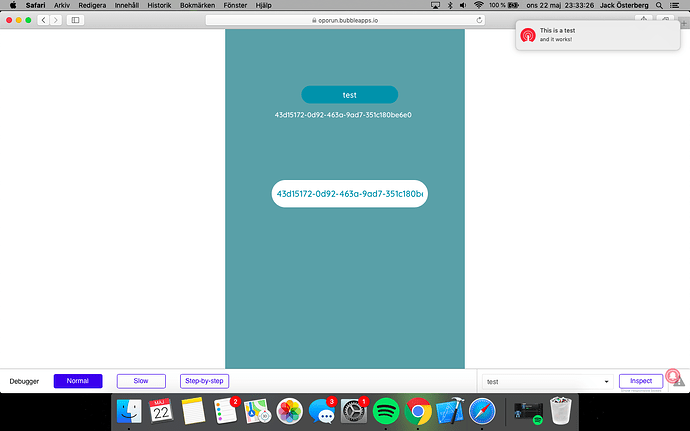Open the user menu Jack Österberg
This screenshot has height=431, width=690.
coord(624,5)
